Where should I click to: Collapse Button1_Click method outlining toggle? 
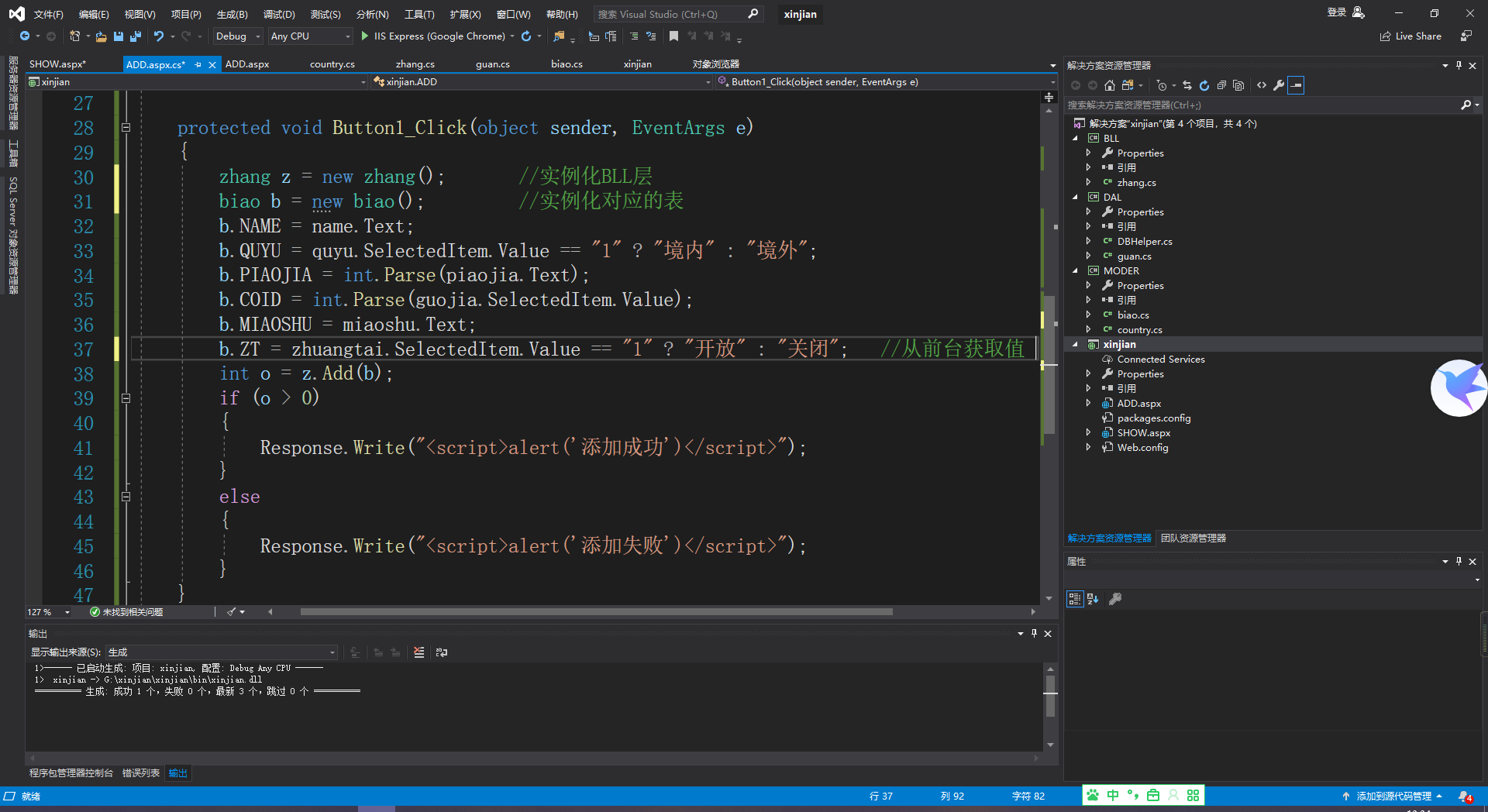click(x=126, y=128)
